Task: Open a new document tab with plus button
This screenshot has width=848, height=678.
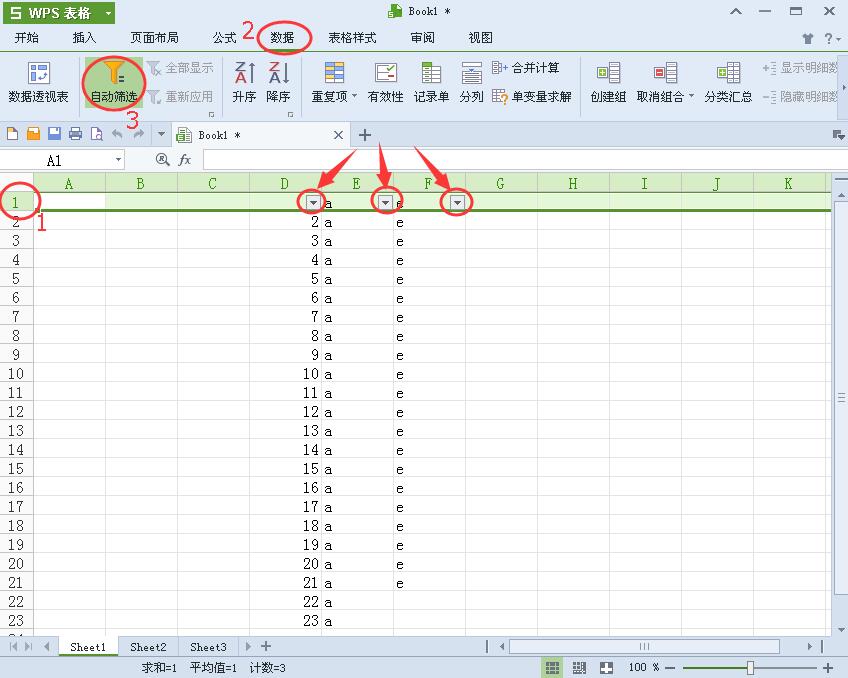Action: (x=365, y=135)
